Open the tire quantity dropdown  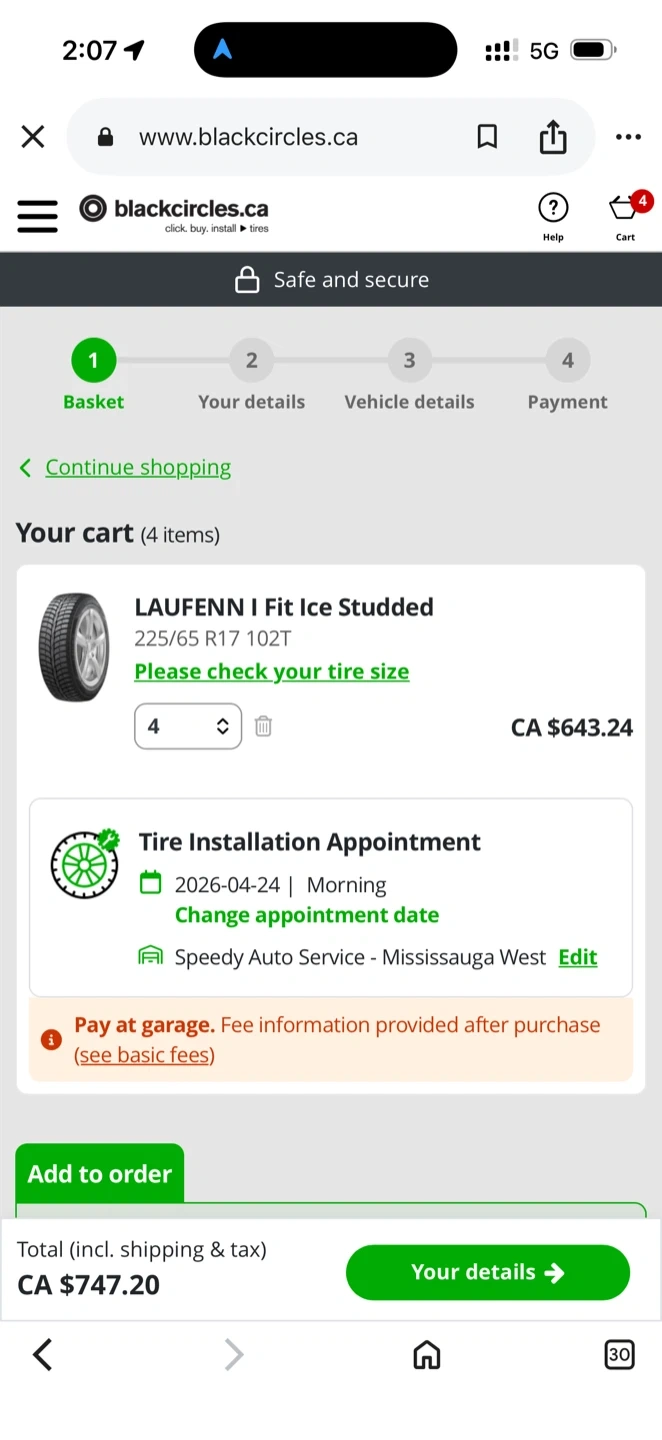point(188,727)
